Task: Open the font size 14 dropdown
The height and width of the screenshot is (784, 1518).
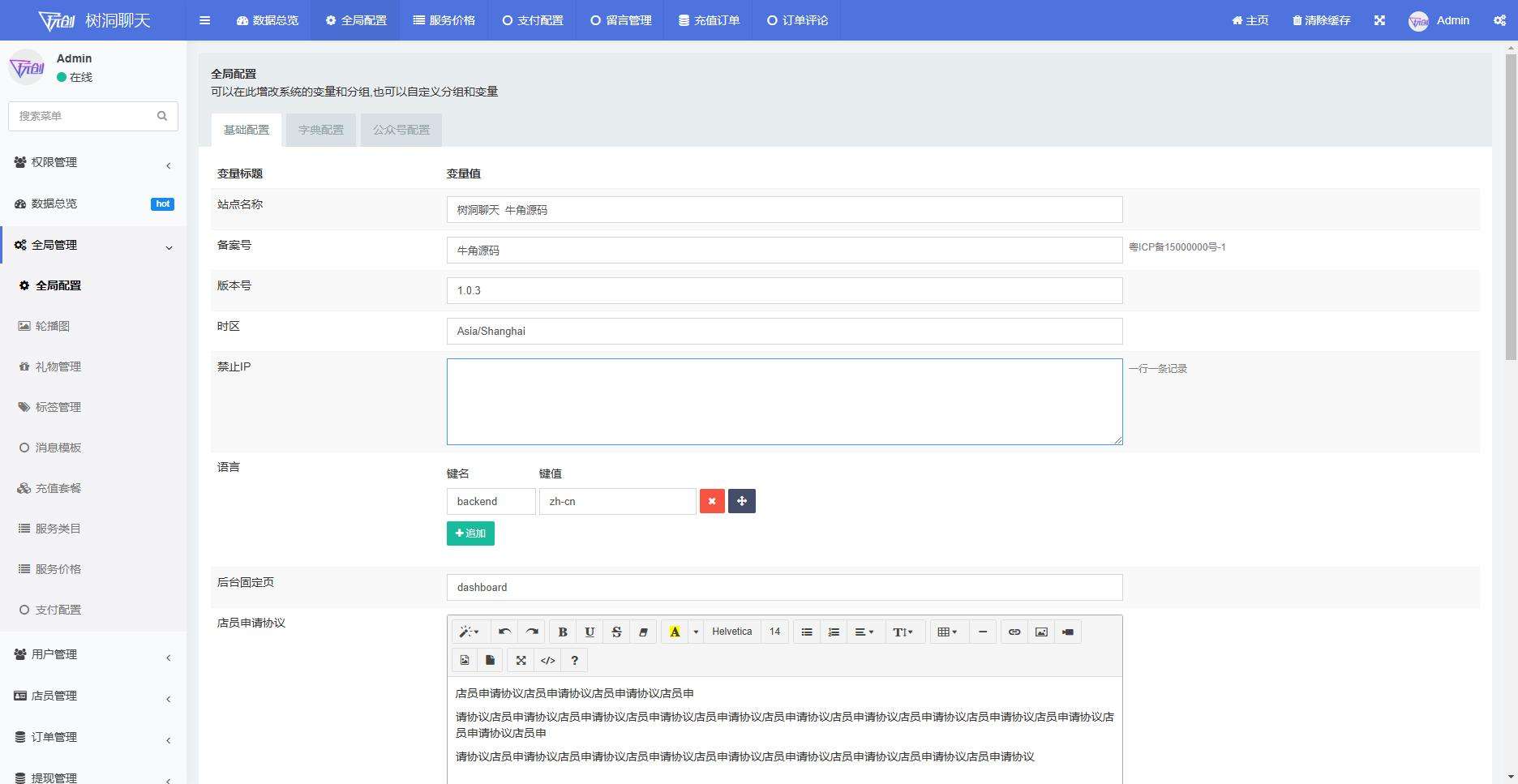Action: click(775, 632)
